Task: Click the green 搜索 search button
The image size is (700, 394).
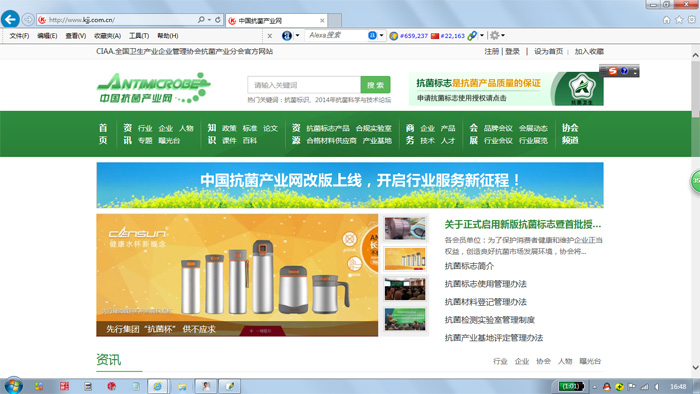Action: 375,85
